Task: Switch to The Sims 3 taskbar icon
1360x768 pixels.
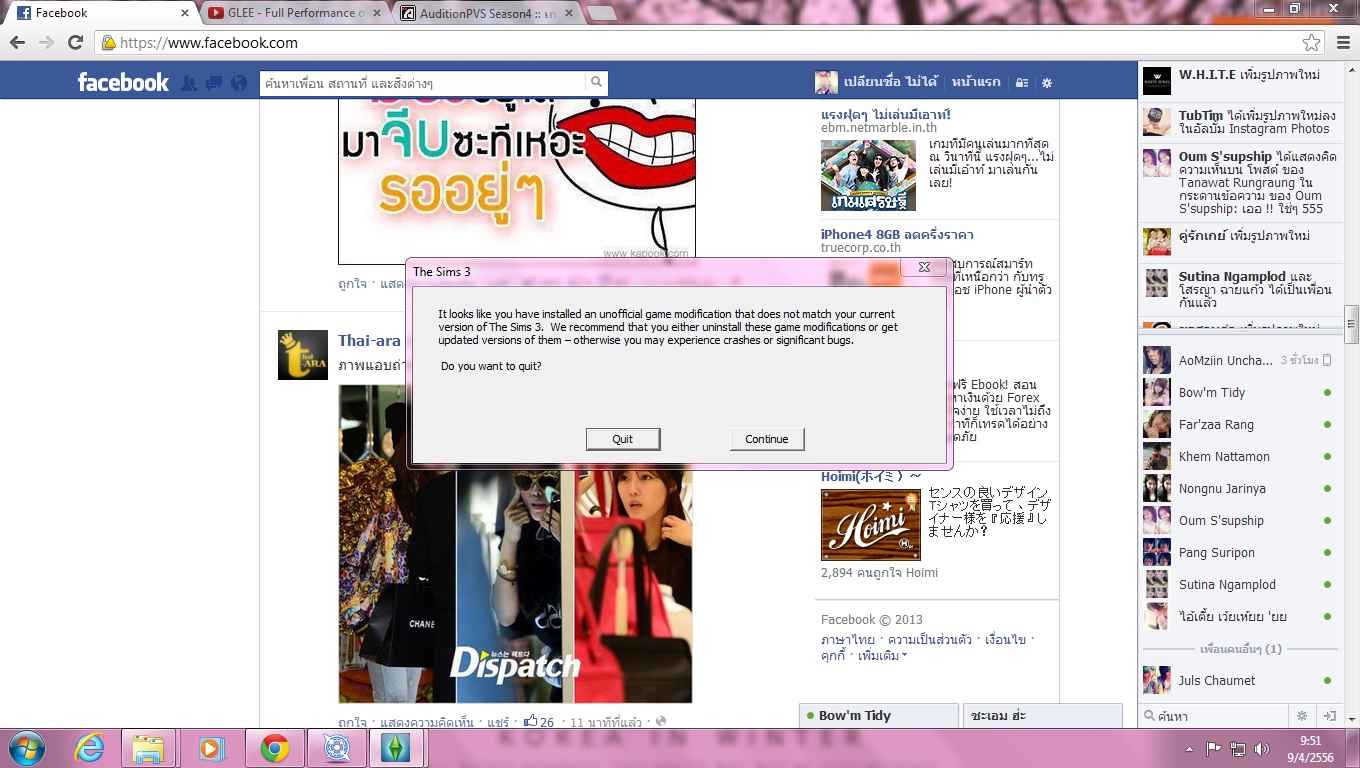Action: pos(396,748)
